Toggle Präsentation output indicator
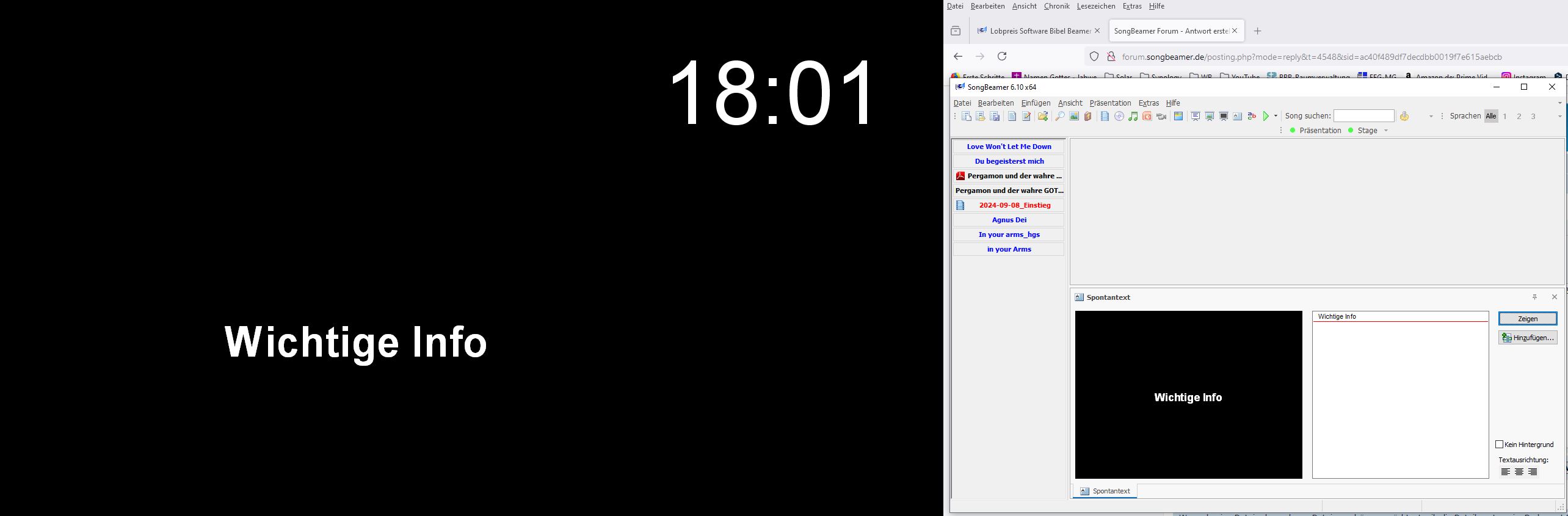The width and height of the screenshot is (1568, 516). pyautogui.click(x=1315, y=131)
